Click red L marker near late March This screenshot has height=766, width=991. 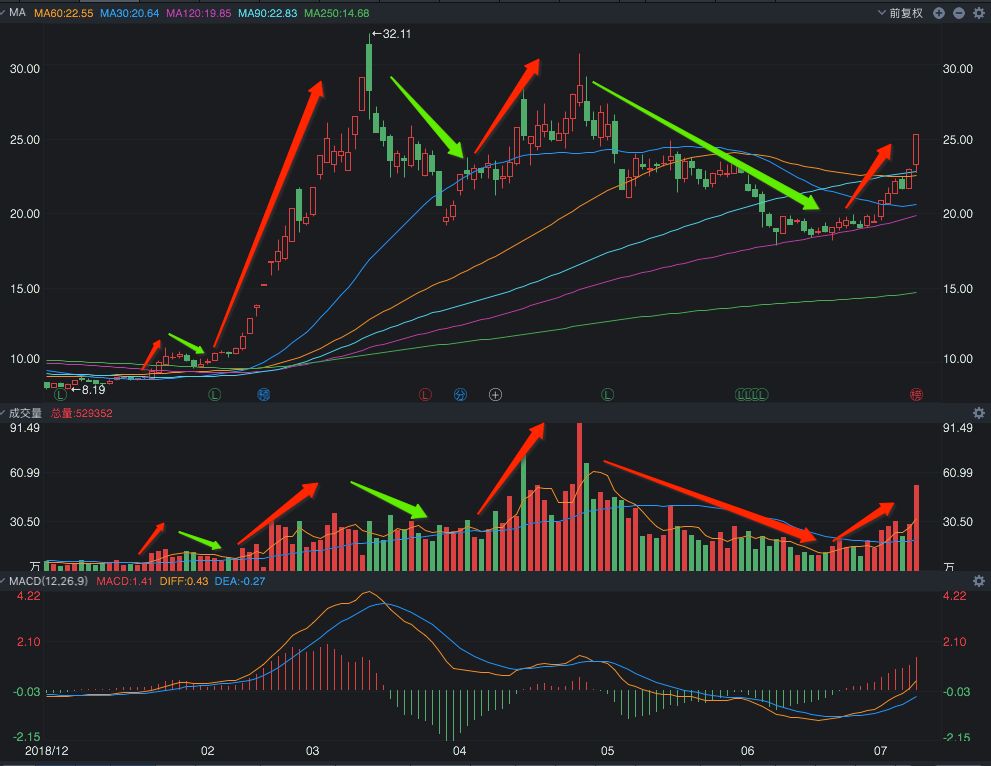click(425, 395)
